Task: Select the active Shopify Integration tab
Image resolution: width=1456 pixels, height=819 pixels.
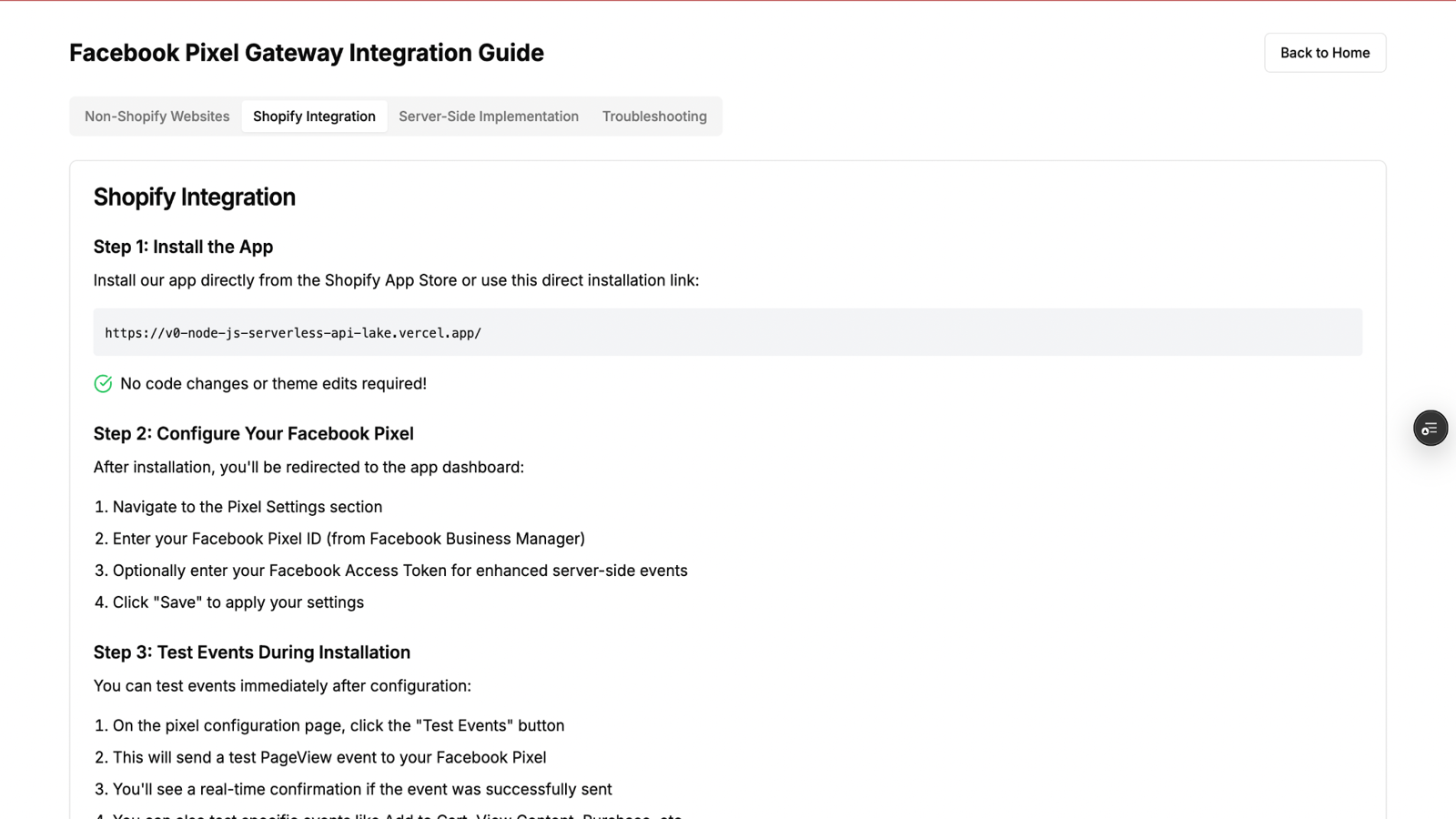Action: tap(314, 116)
